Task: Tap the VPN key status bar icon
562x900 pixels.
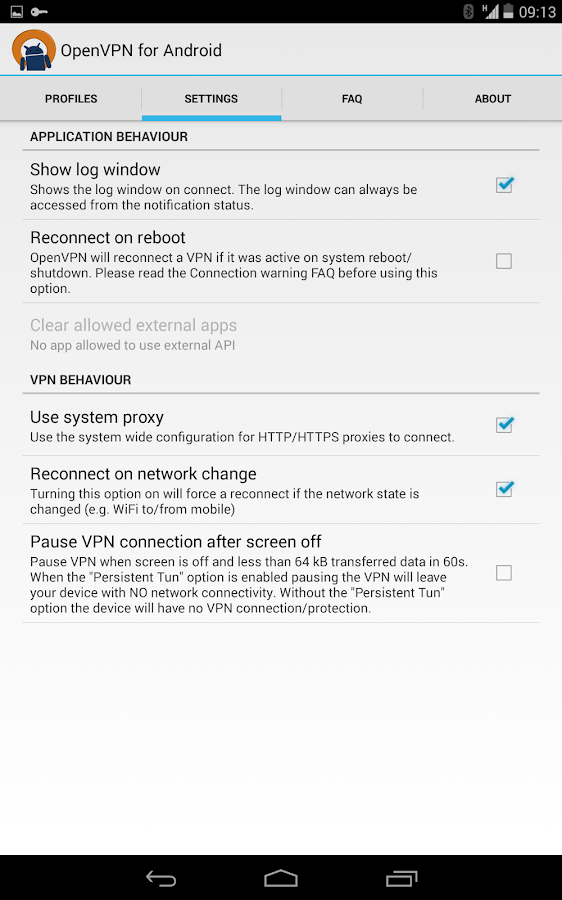Action: pyautogui.click(x=39, y=11)
